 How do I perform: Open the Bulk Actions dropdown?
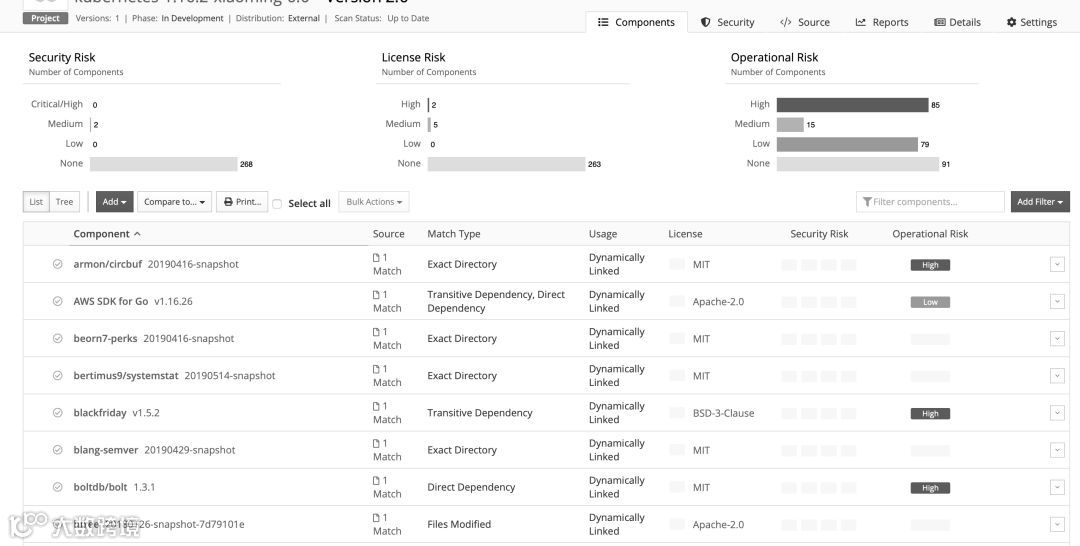pyautogui.click(x=374, y=202)
